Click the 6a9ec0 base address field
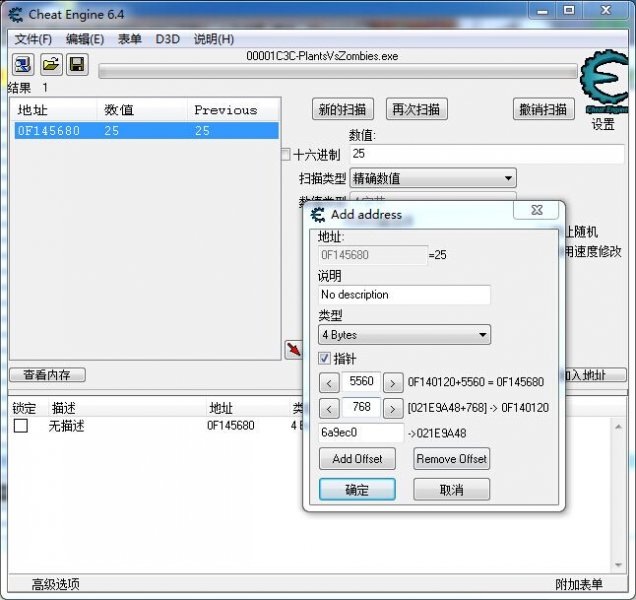The width and height of the screenshot is (636, 600). 361,433
